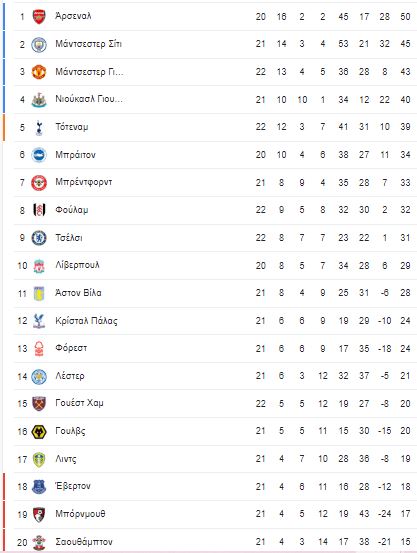Open the Κρίσταλ Πάλας team link
Screen dimensions: 417x553
pos(86,321)
